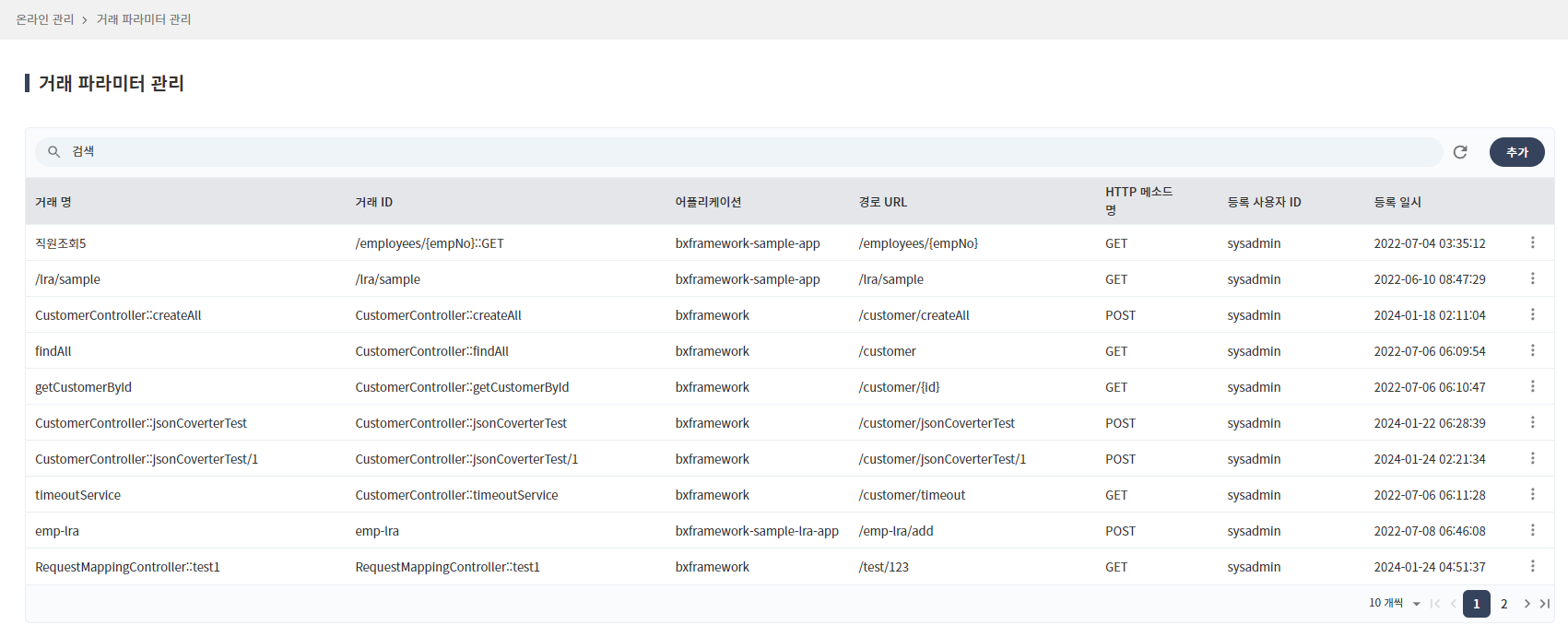Click the search magnifier icon
Image resolution: width=1568 pixels, height=637 pixels.
(54, 152)
